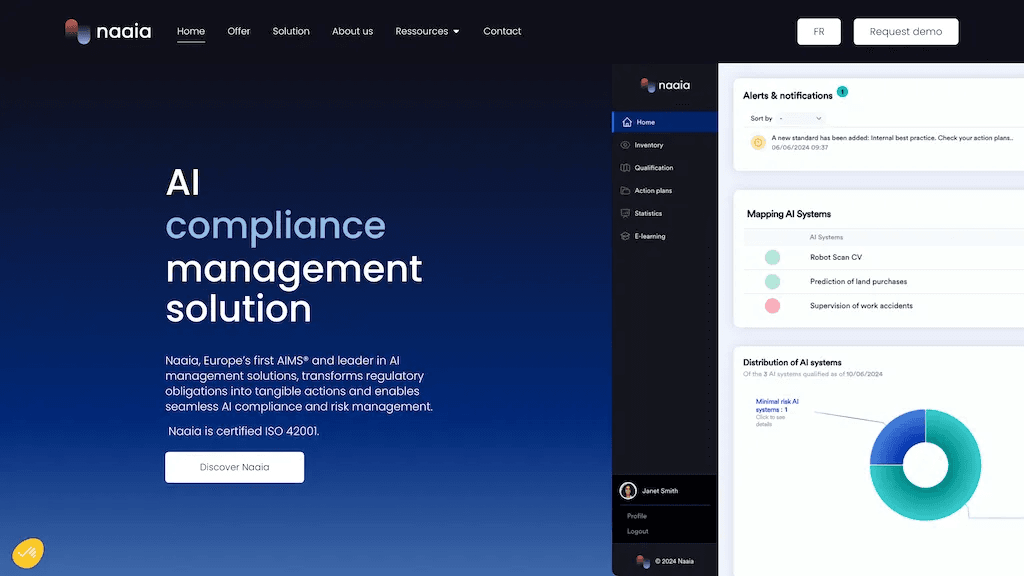Click the yellow double-check badge icon
Screen dimensions: 1024x576
[x=28, y=552]
